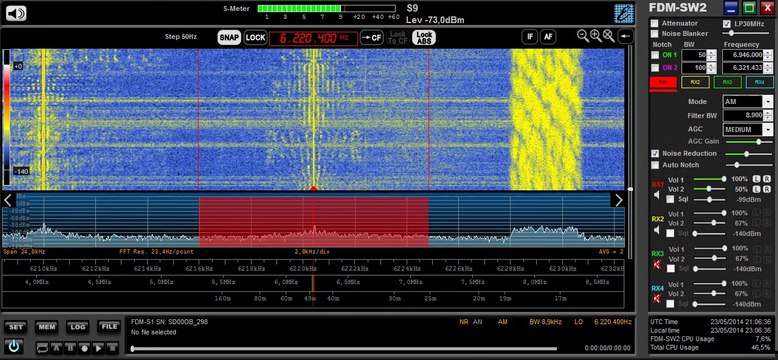Uncheck the LP30MHz filter checkbox
Image resolution: width=778 pixels, height=360 pixels.
click(x=727, y=23)
